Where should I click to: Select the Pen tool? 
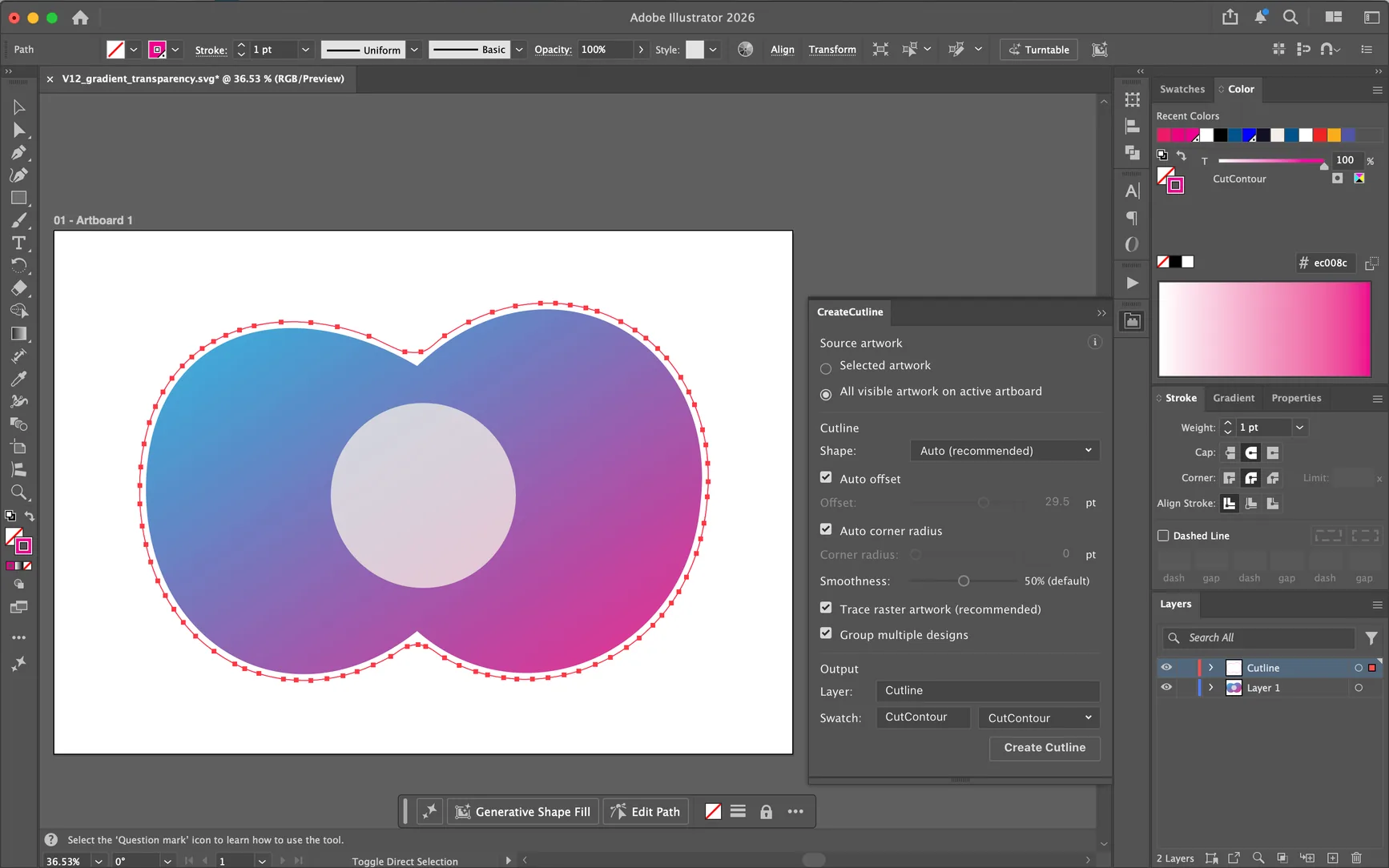18,152
